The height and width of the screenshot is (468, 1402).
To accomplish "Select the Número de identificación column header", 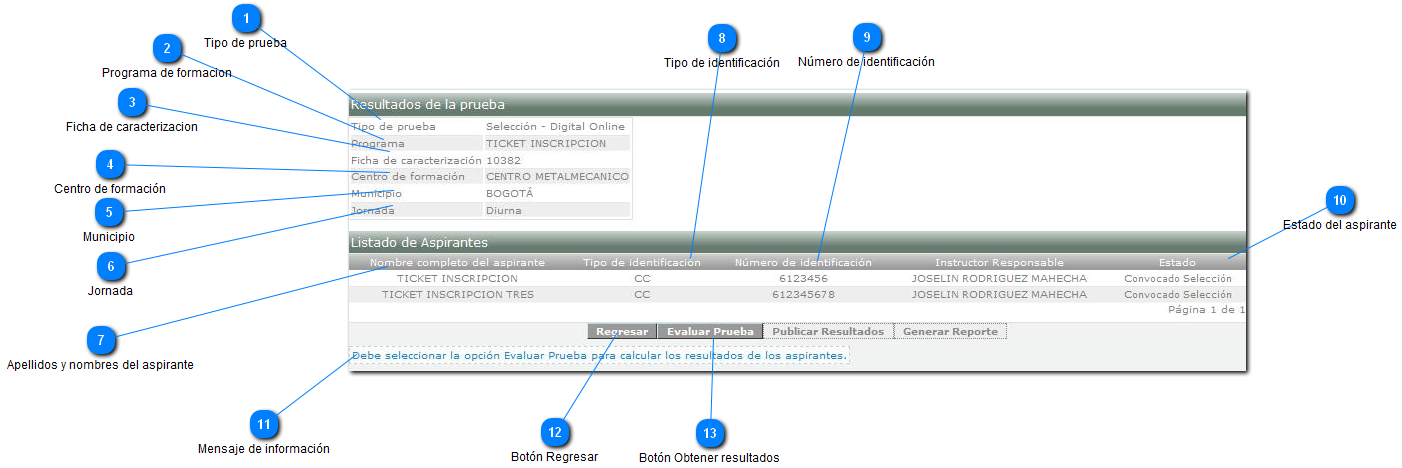I will [803, 263].
